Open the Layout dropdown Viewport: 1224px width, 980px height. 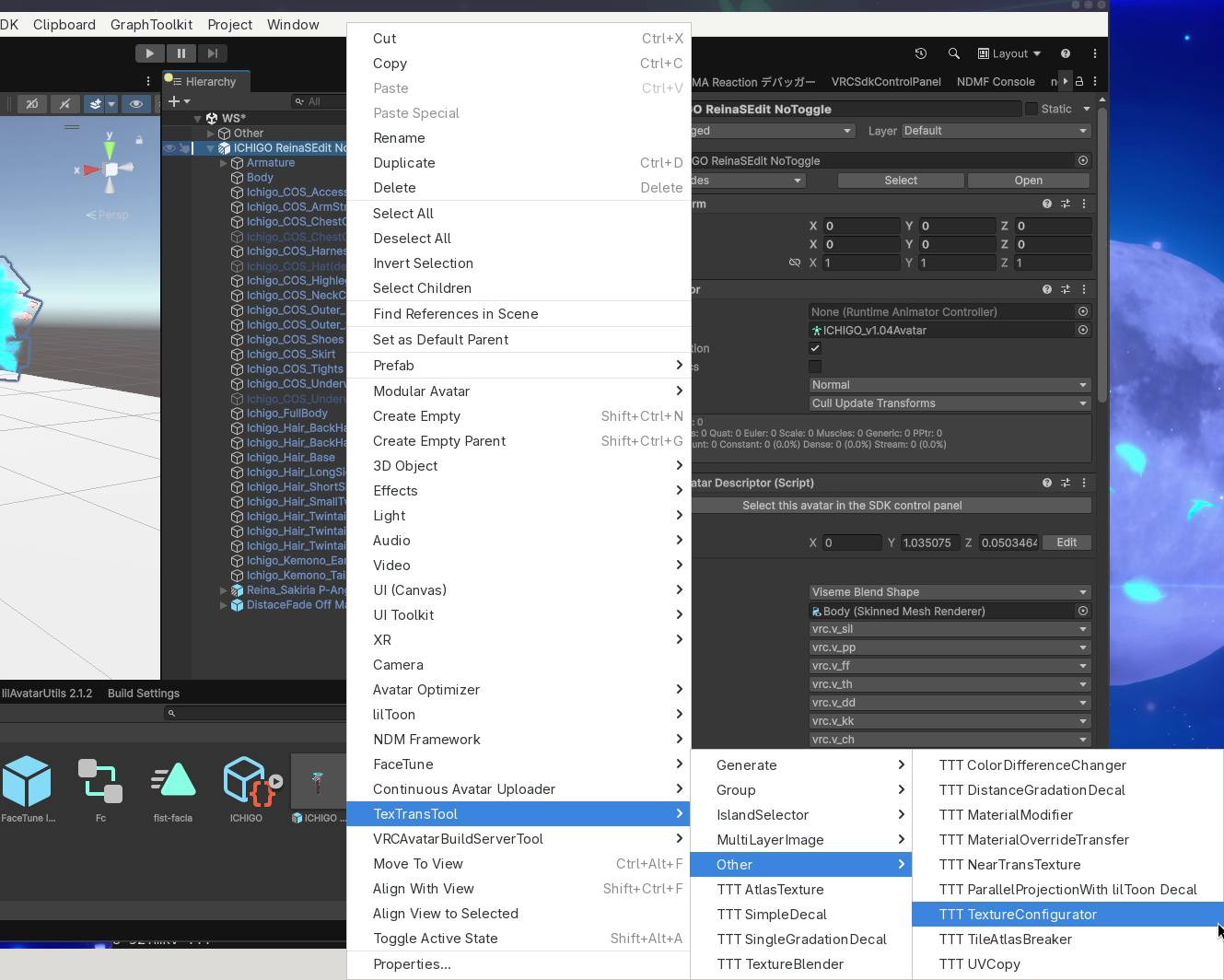1008,53
